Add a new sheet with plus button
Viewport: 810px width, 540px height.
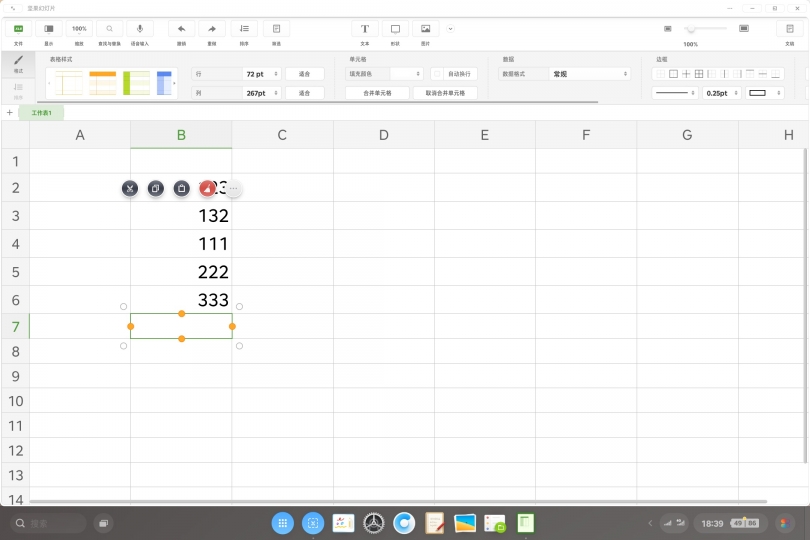tap(9, 112)
